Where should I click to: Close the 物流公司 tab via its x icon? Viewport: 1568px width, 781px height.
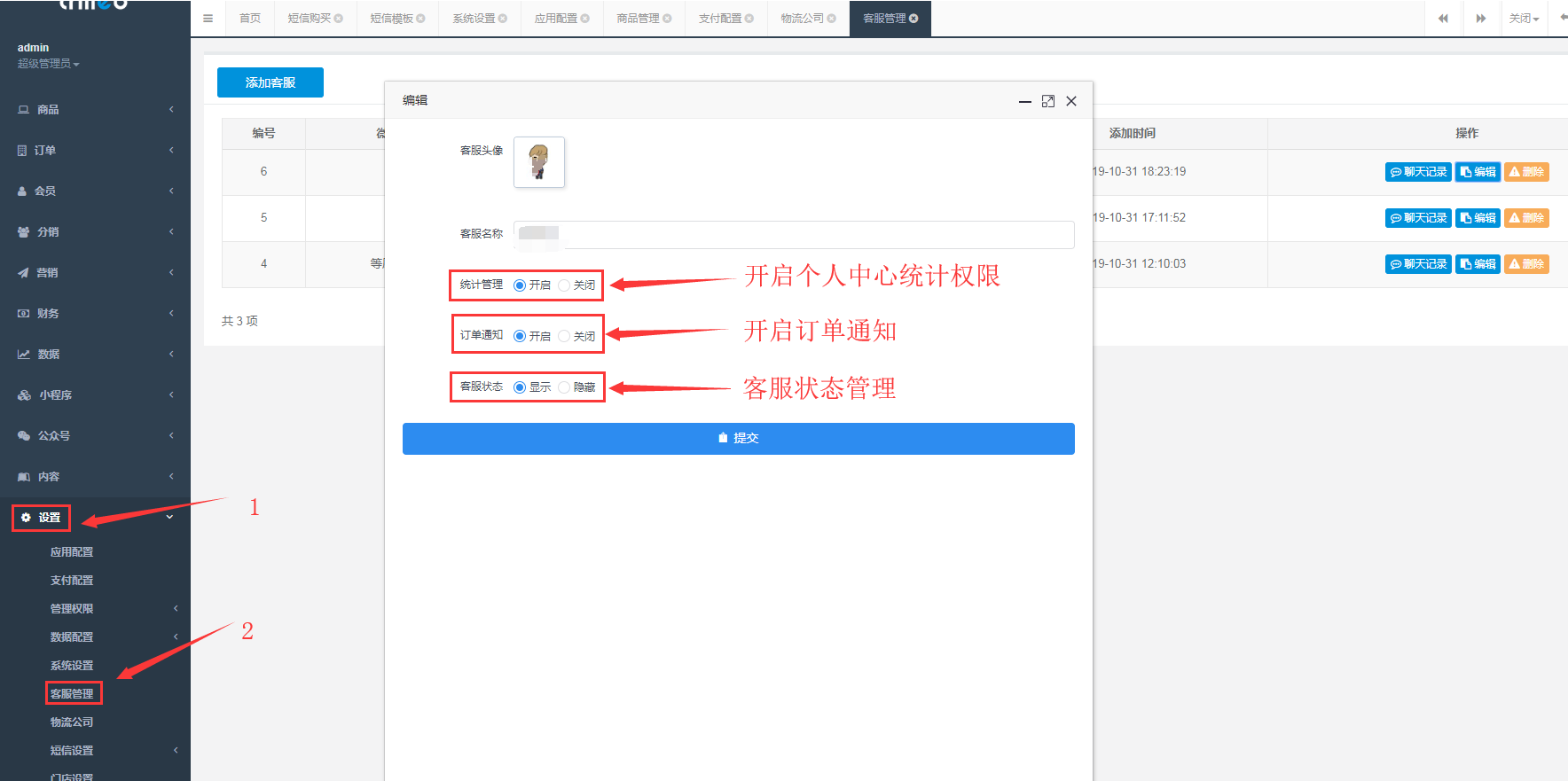pos(831,18)
